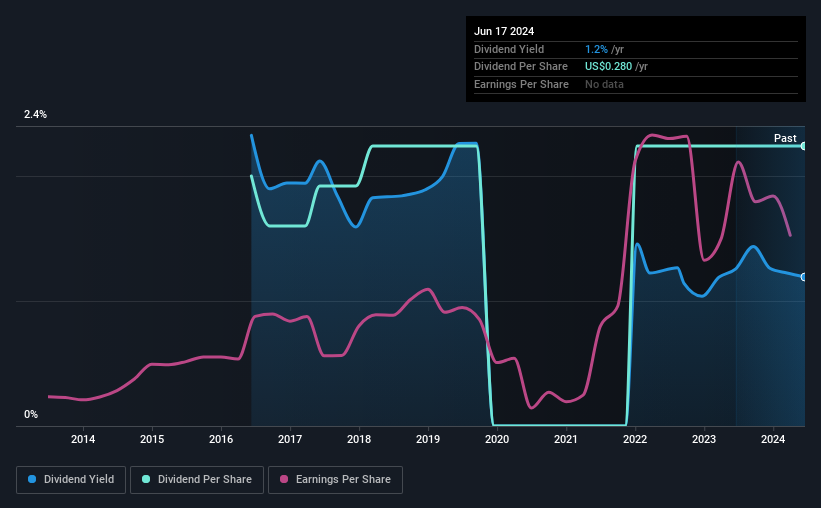
Task: Click the blue endpoint marker on Dividend Yield line
Action: pos(803,277)
